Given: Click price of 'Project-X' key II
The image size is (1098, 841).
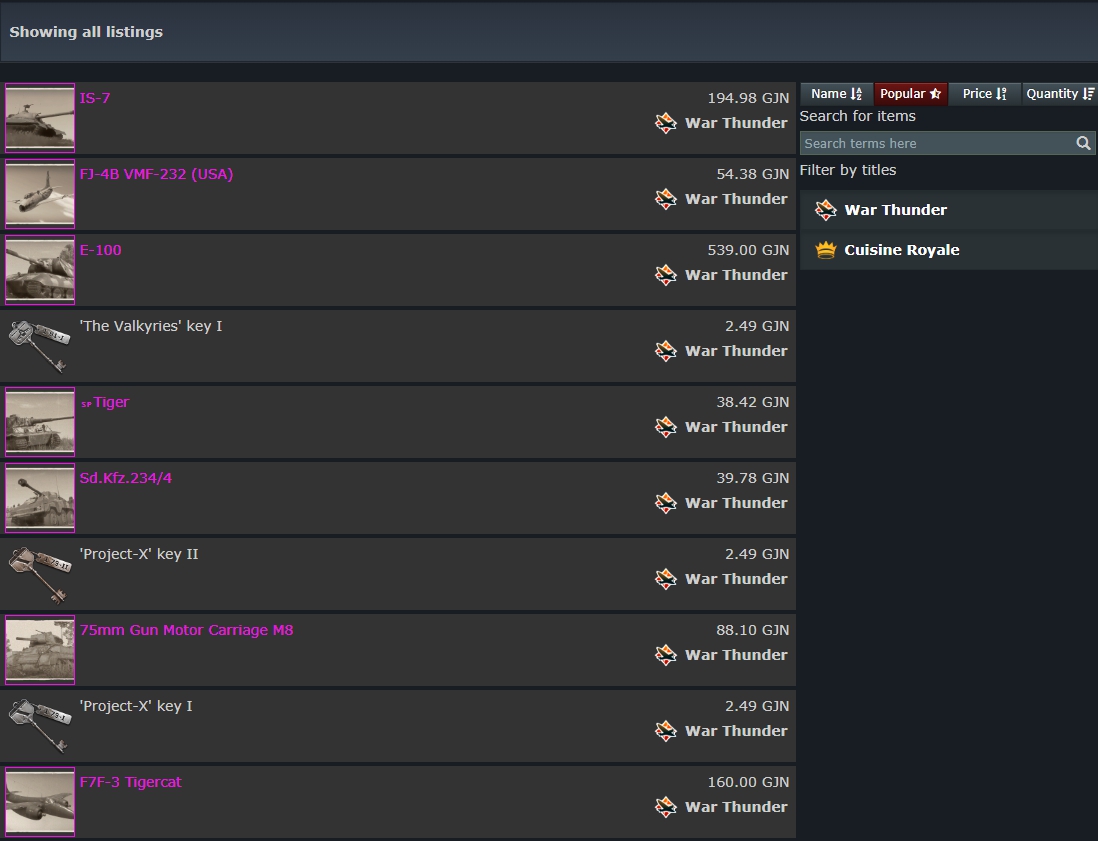Looking at the screenshot, I should pos(757,554).
